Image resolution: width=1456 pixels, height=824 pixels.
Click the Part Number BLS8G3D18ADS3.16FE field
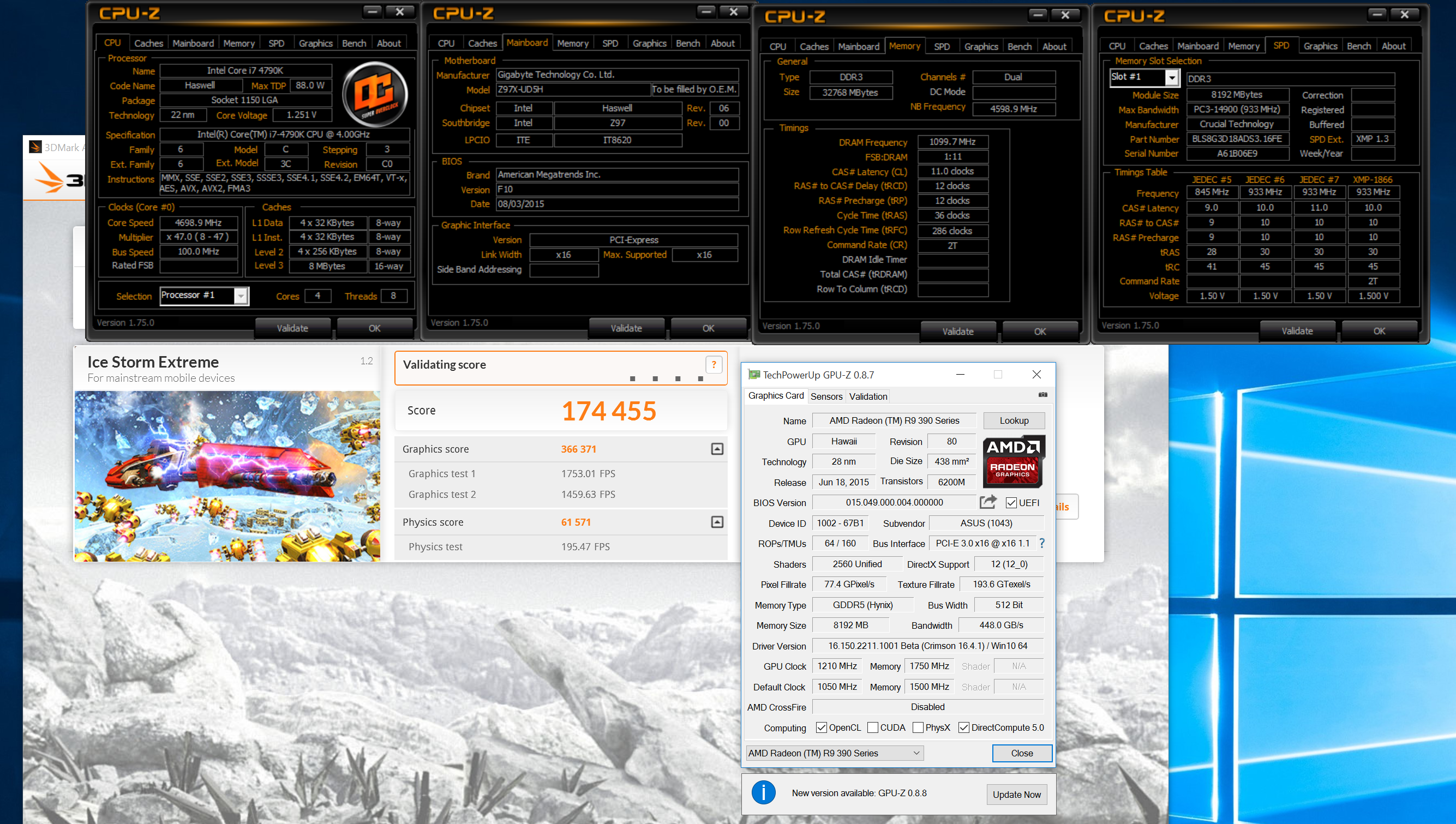tap(1237, 139)
